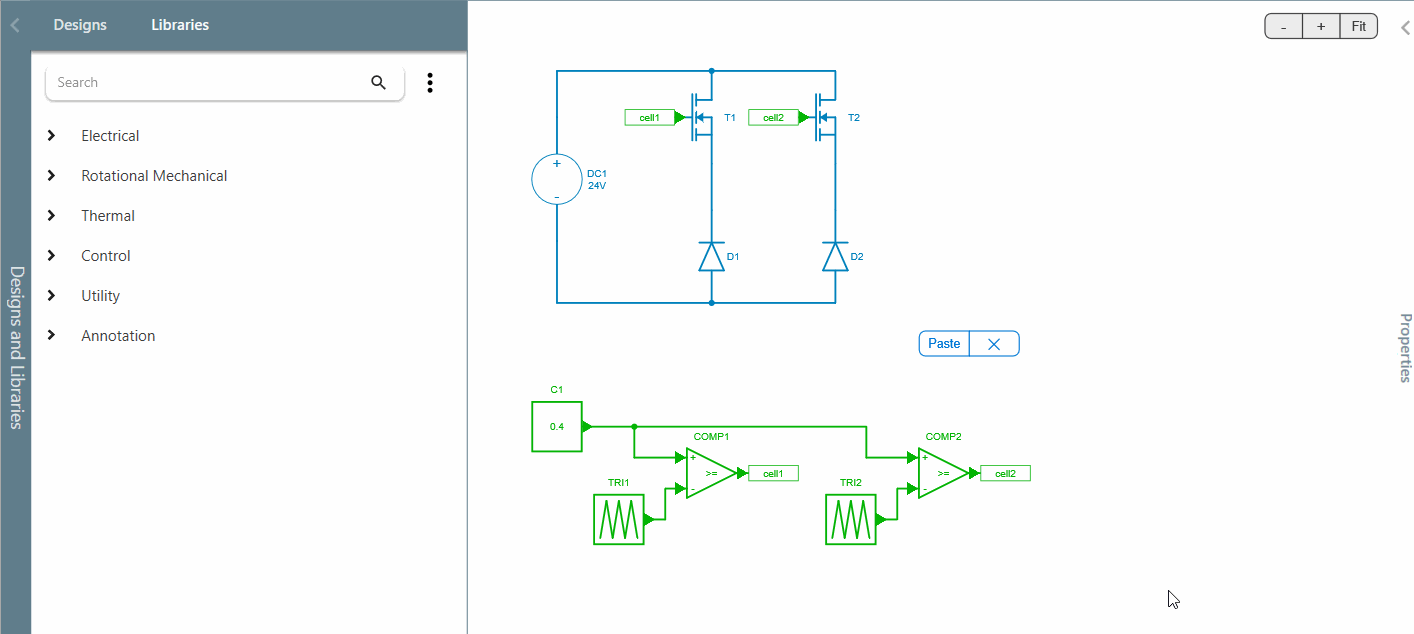This screenshot has width=1414, height=634.
Task: Select the constant block C1
Action: coord(557,425)
